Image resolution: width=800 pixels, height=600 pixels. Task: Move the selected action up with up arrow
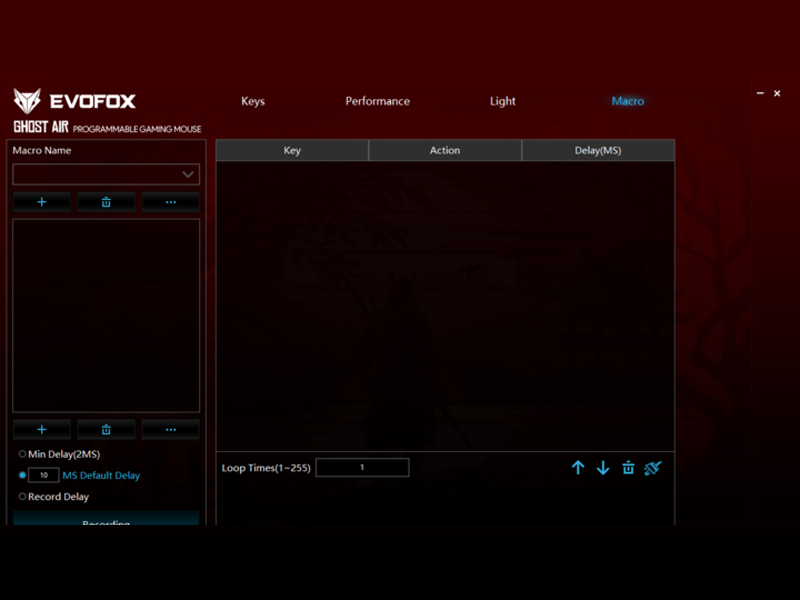[x=578, y=468]
